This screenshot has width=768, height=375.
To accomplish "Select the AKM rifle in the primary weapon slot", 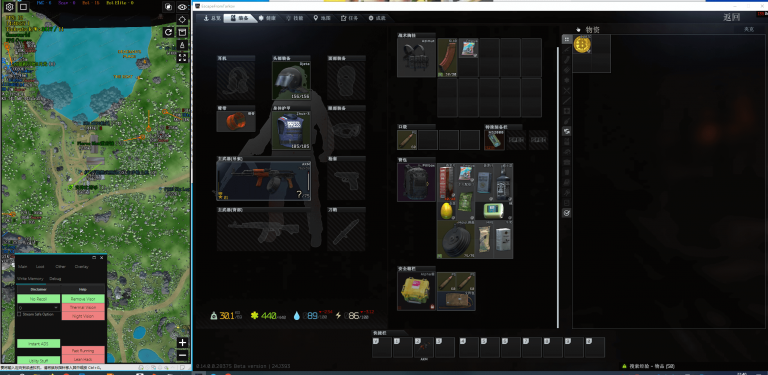I will (264, 181).
